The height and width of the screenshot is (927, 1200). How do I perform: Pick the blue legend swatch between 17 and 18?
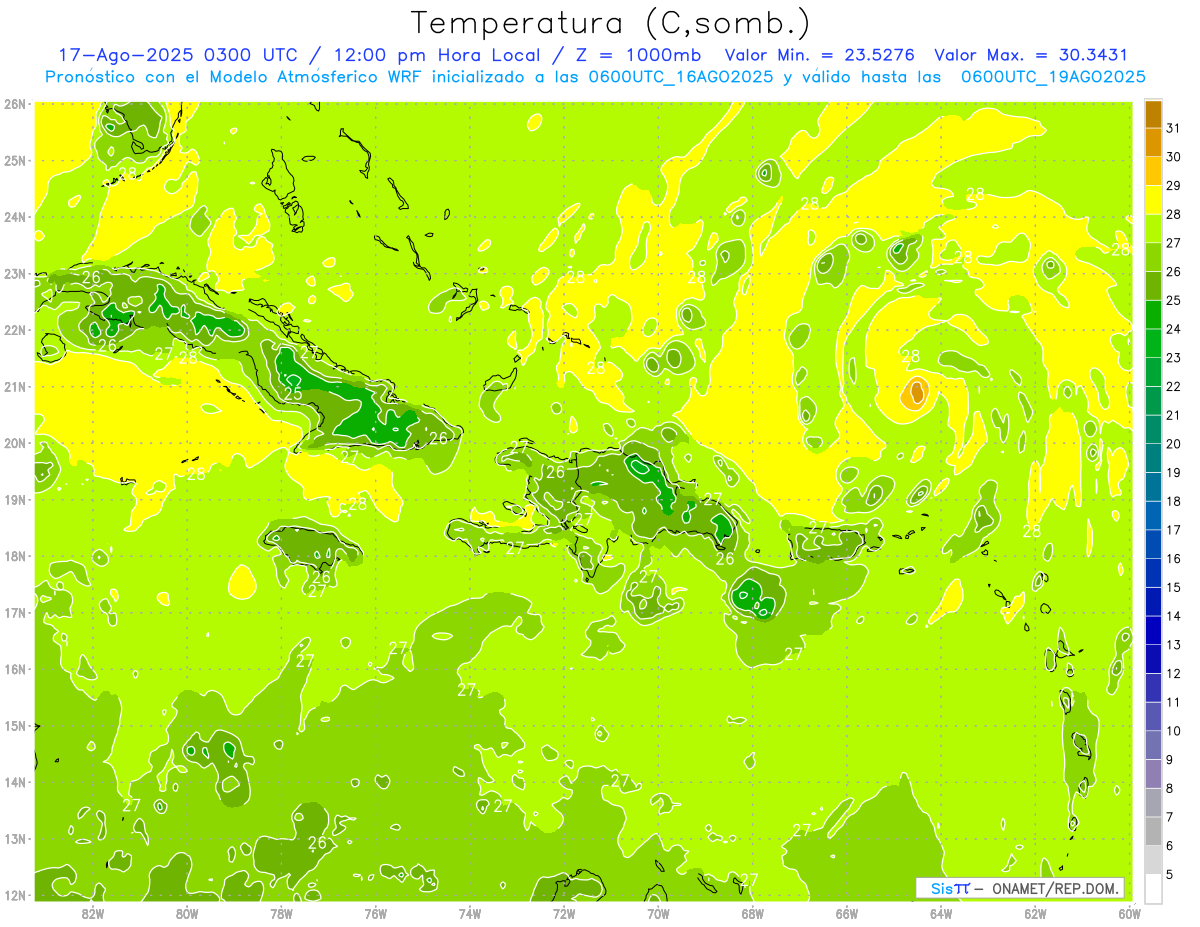(1153, 517)
